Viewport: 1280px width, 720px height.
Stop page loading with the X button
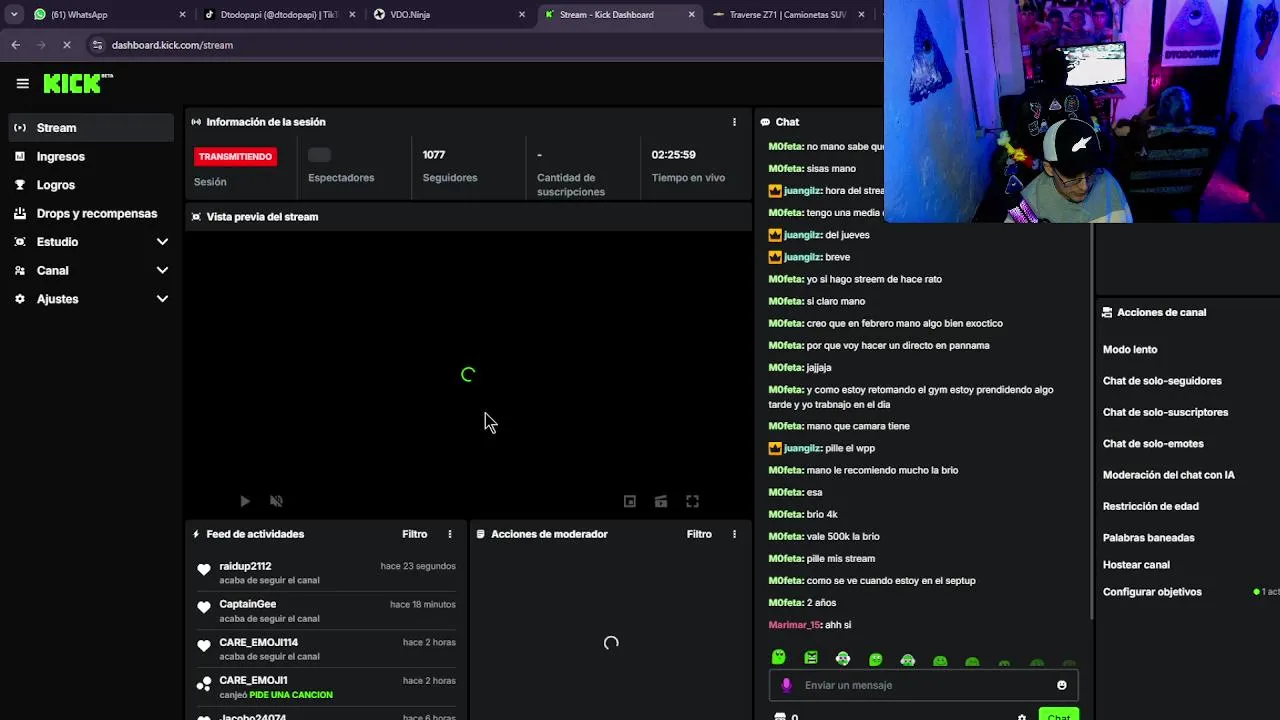click(66, 45)
